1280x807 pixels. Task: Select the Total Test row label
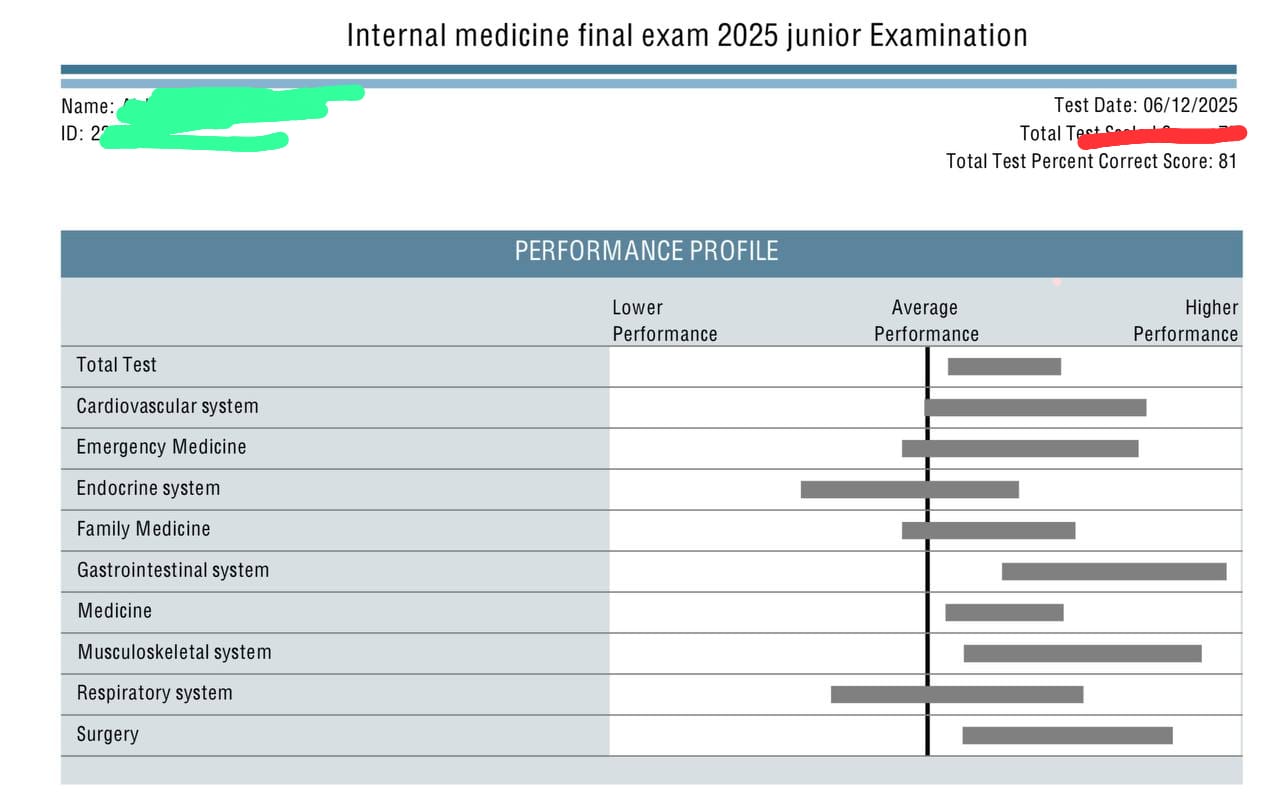click(x=117, y=365)
